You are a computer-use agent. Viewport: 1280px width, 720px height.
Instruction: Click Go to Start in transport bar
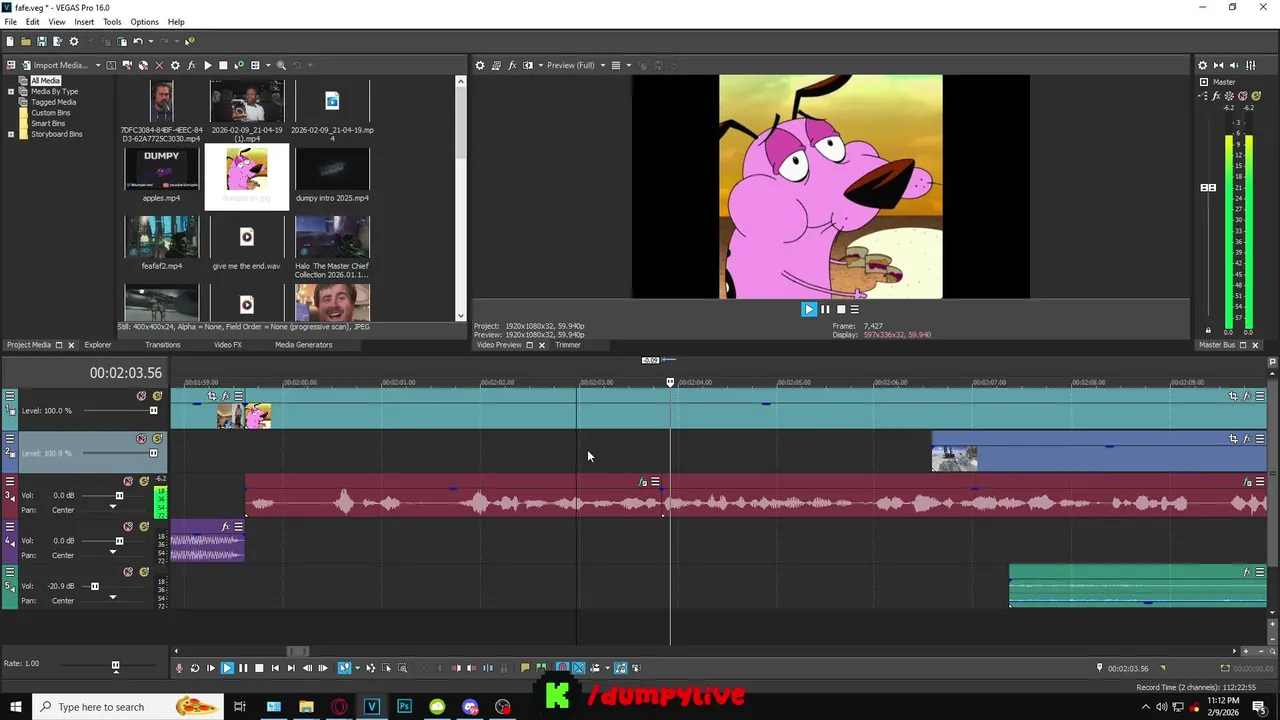[x=275, y=668]
